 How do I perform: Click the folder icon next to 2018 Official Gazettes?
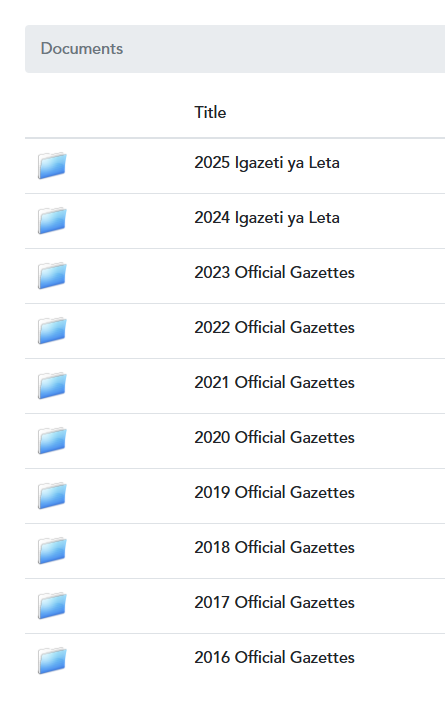point(52,550)
